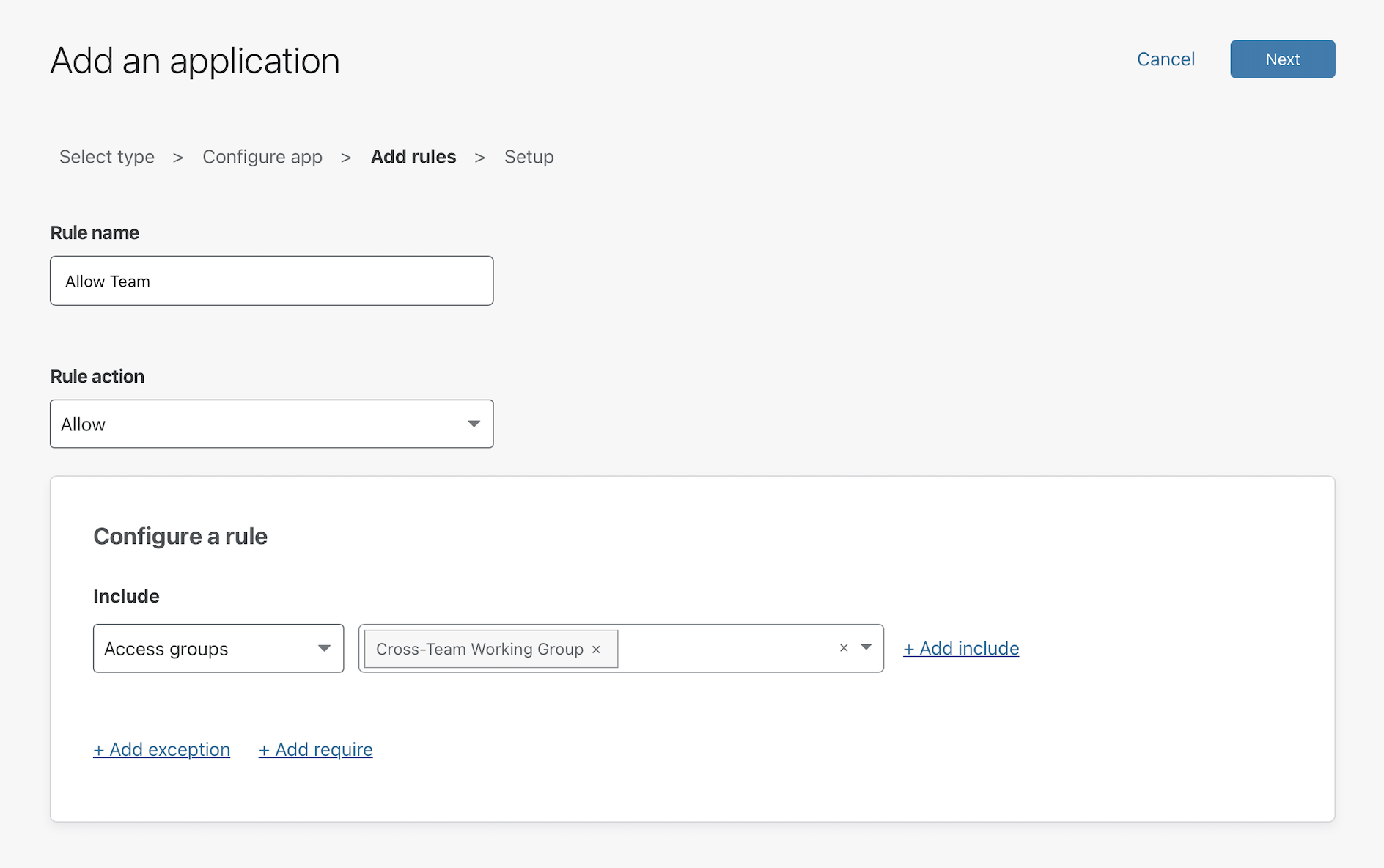Add an exception to the rule
The width and height of the screenshot is (1384, 868).
click(x=162, y=750)
